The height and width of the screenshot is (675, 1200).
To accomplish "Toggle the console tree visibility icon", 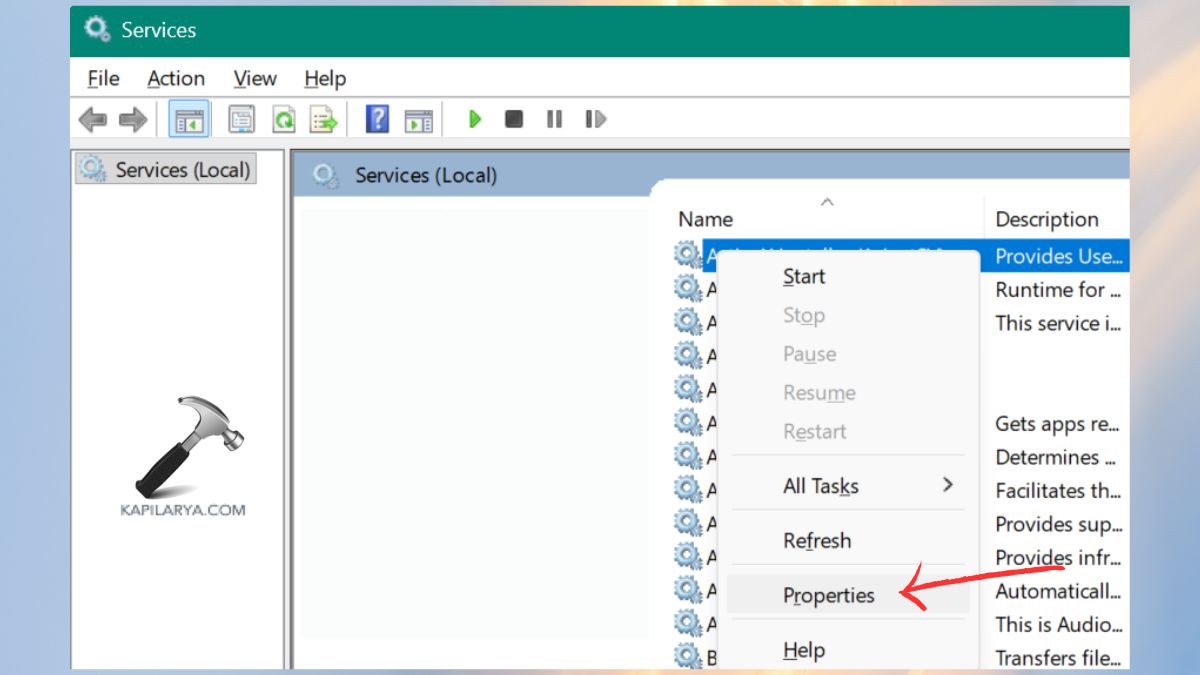I will pyautogui.click(x=189, y=119).
